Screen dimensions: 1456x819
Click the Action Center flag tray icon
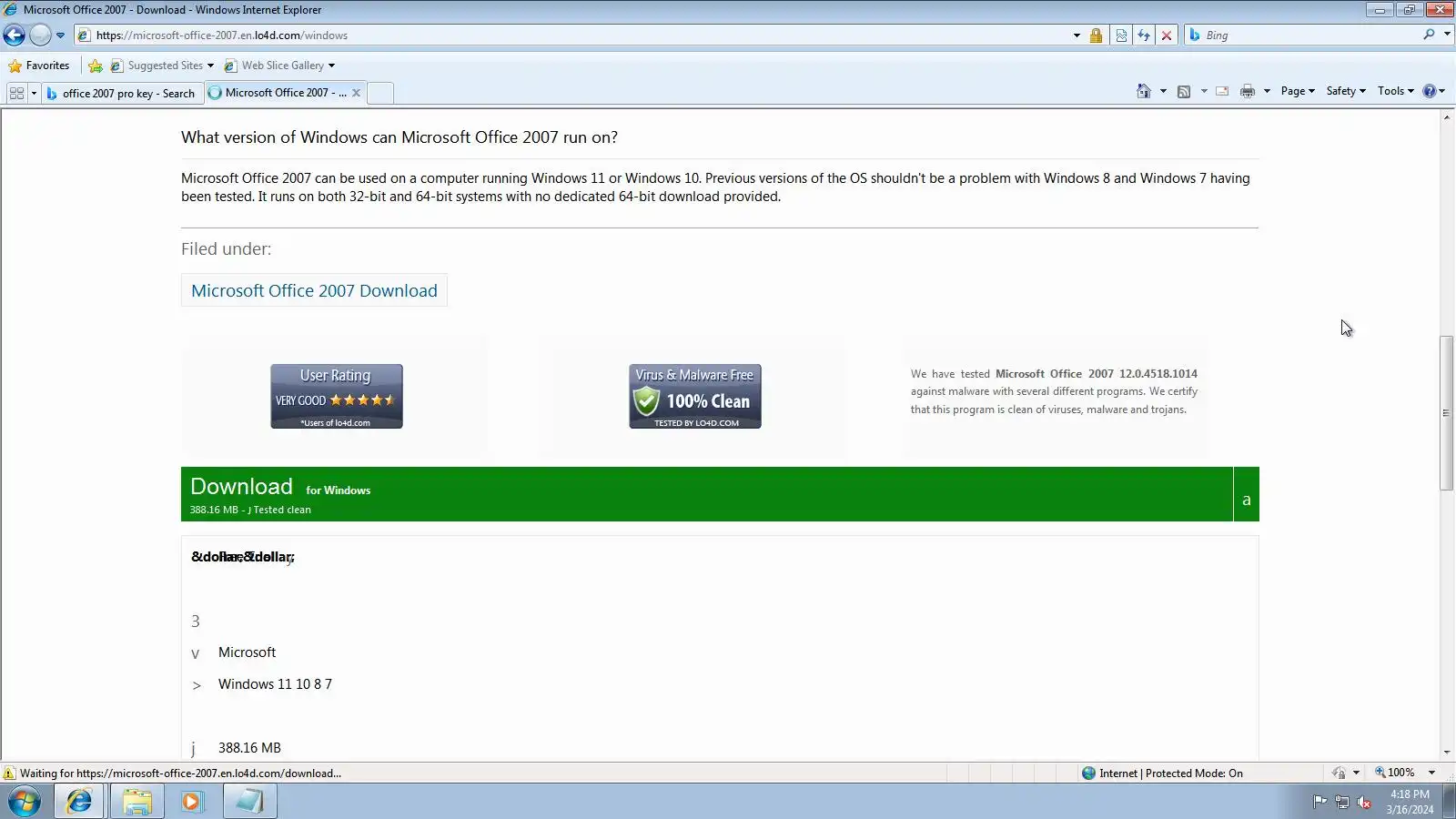pyautogui.click(x=1319, y=802)
